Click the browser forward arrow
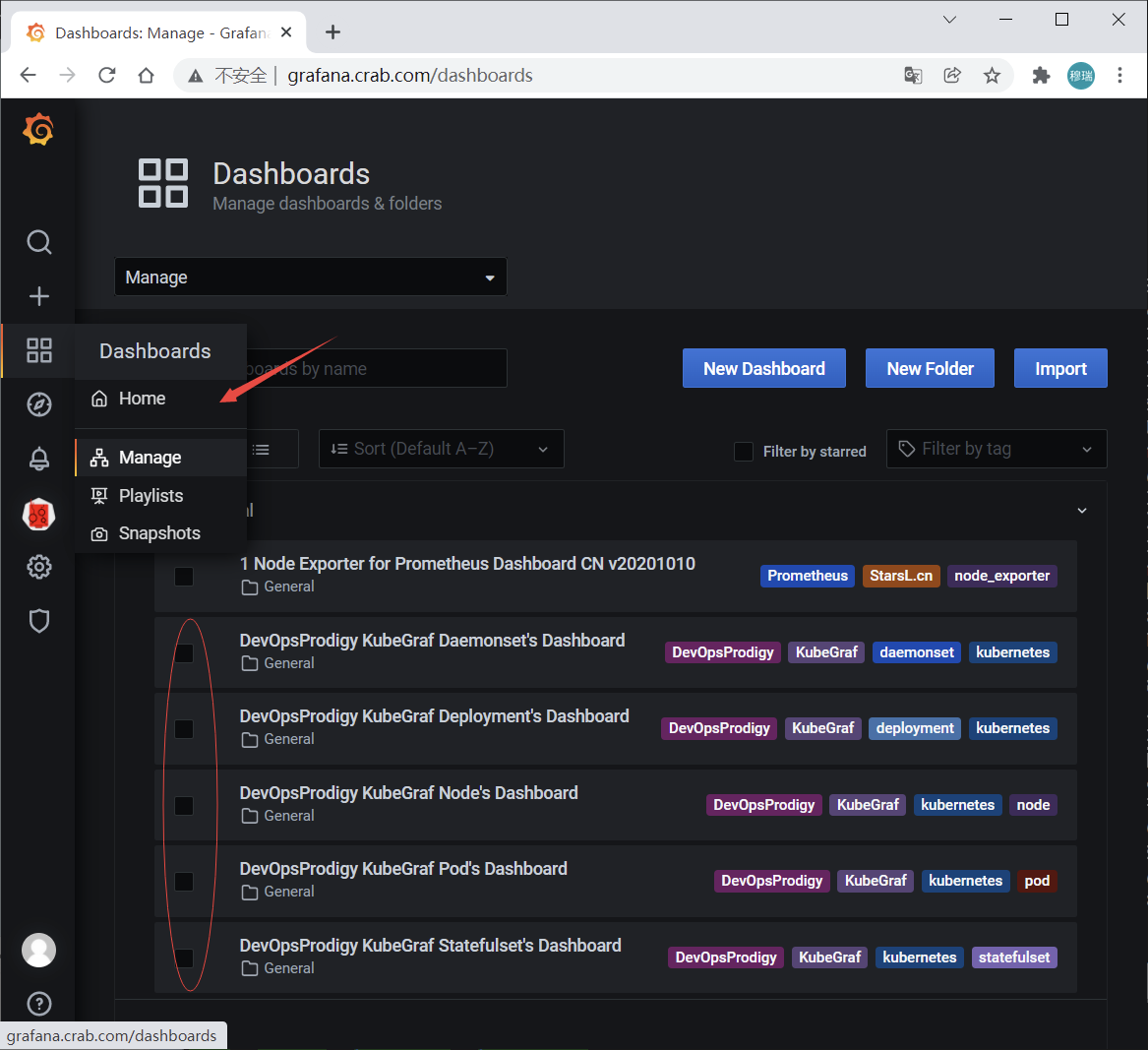This screenshot has height=1050, width=1148. (x=67, y=75)
